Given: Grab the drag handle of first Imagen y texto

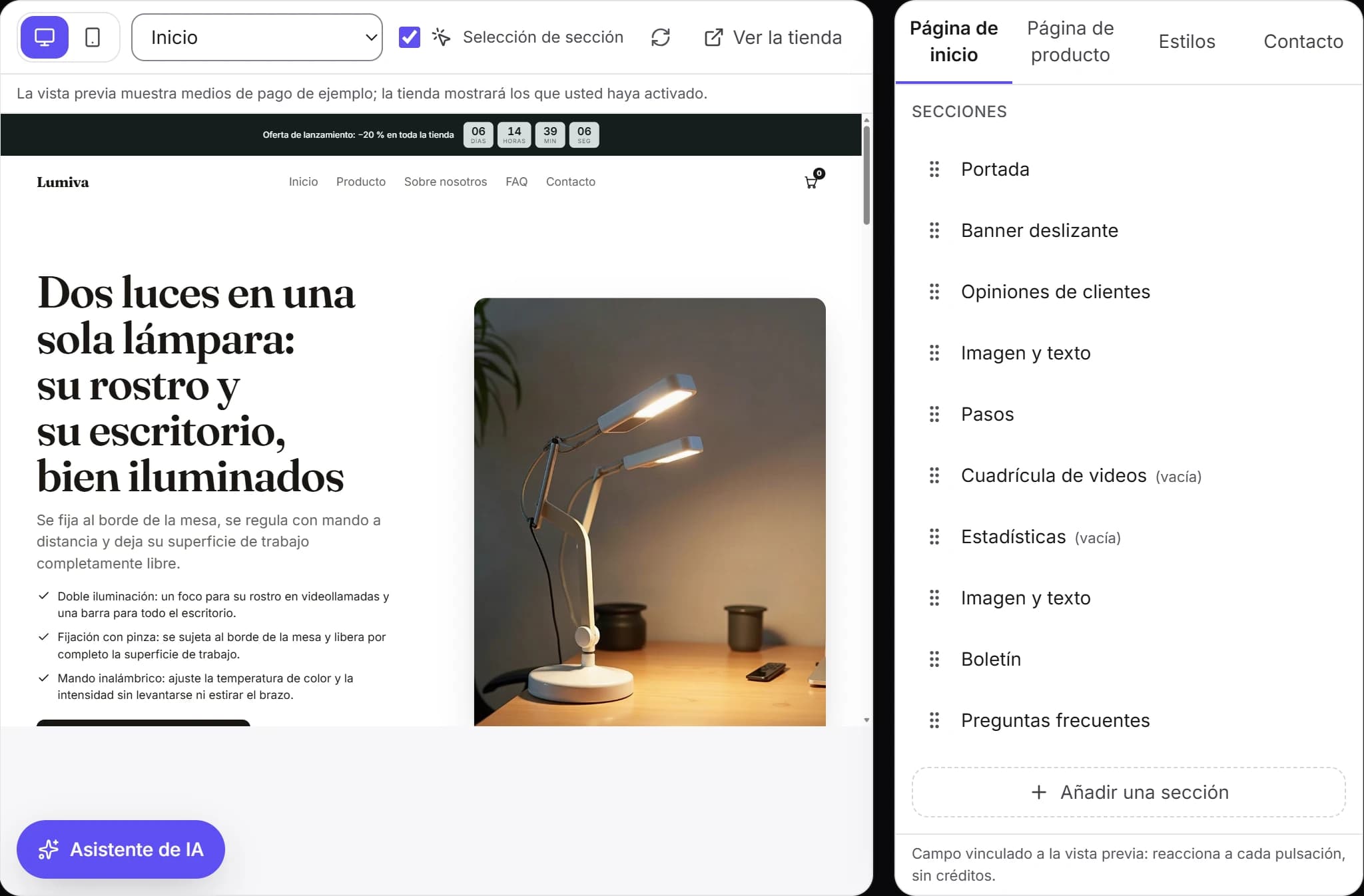Looking at the screenshot, I should pos(934,353).
